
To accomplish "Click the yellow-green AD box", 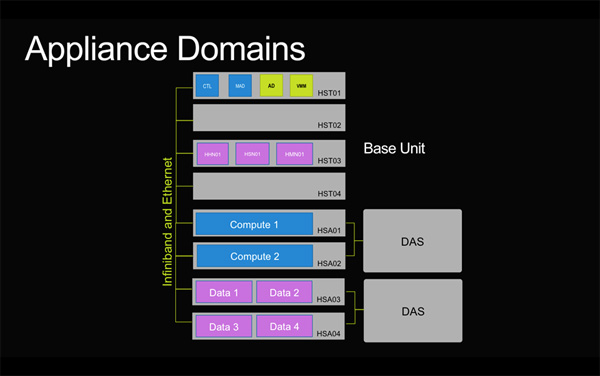I will pos(271,85).
